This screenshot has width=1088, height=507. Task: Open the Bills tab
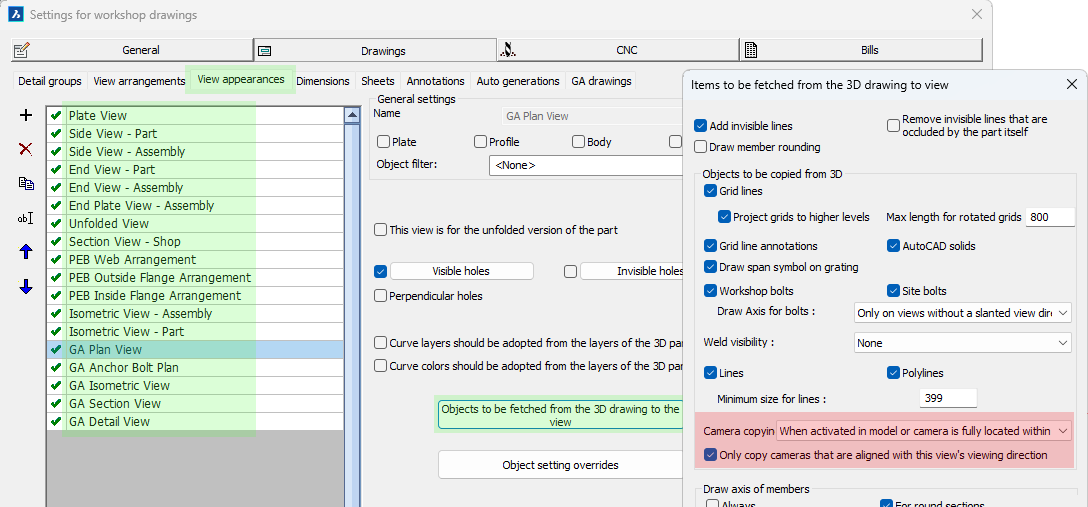pos(861,50)
